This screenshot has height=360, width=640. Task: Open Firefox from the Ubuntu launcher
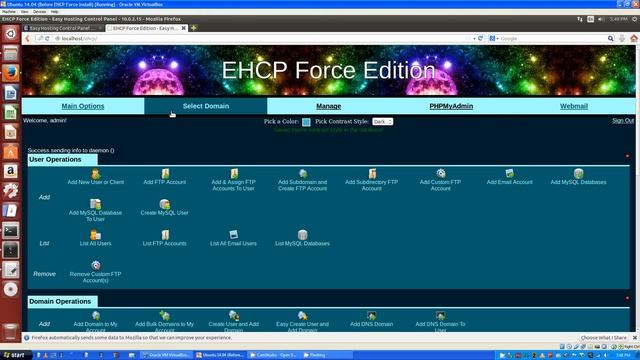(x=11, y=73)
